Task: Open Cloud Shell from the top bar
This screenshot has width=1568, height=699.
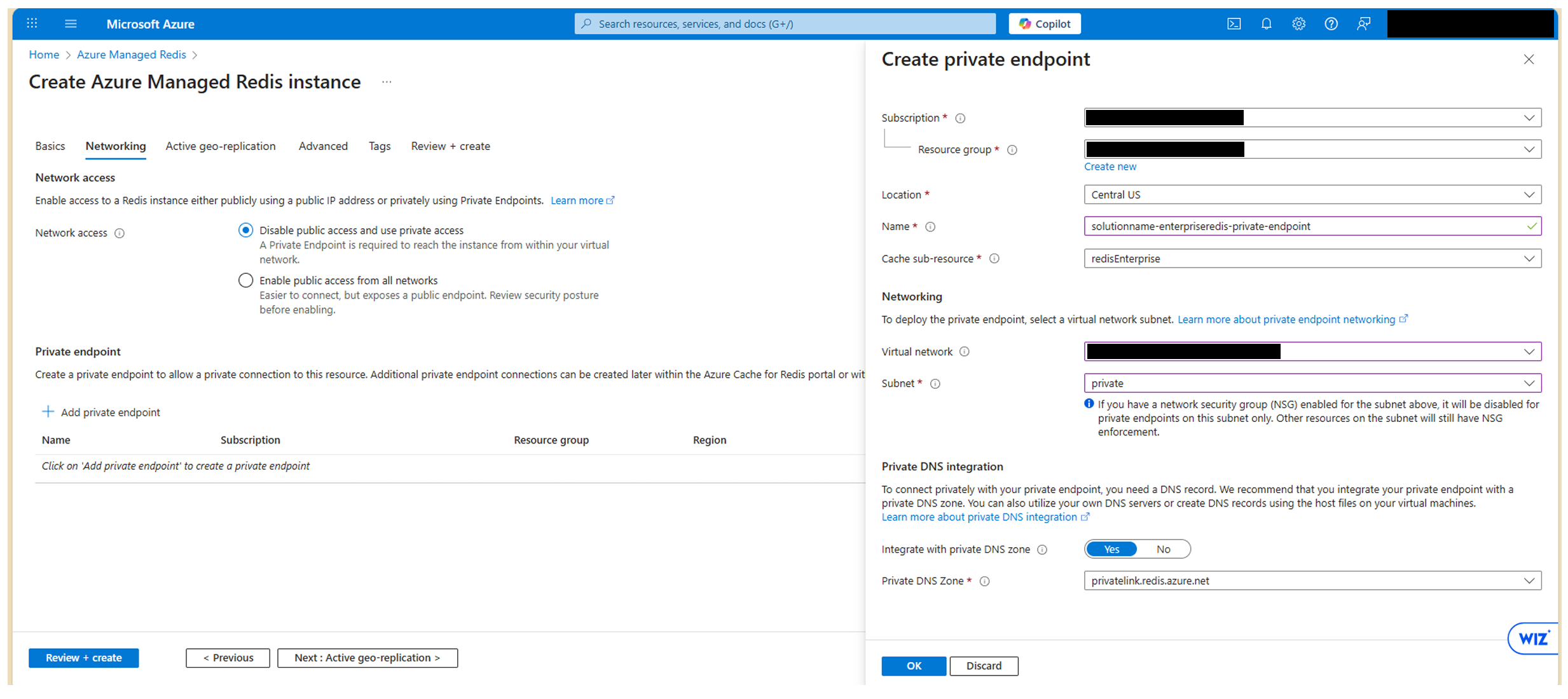Action: point(1234,24)
